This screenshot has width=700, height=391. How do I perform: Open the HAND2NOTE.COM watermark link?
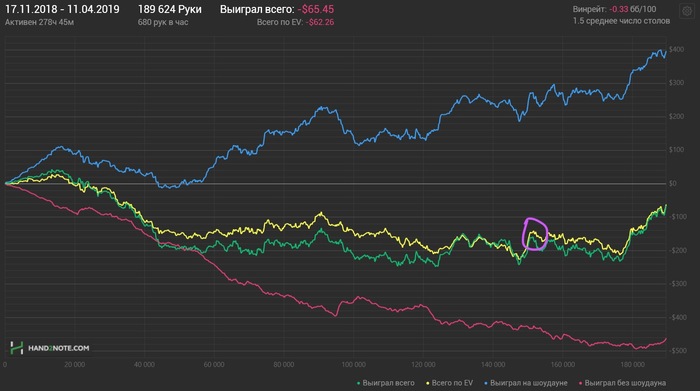click(58, 348)
